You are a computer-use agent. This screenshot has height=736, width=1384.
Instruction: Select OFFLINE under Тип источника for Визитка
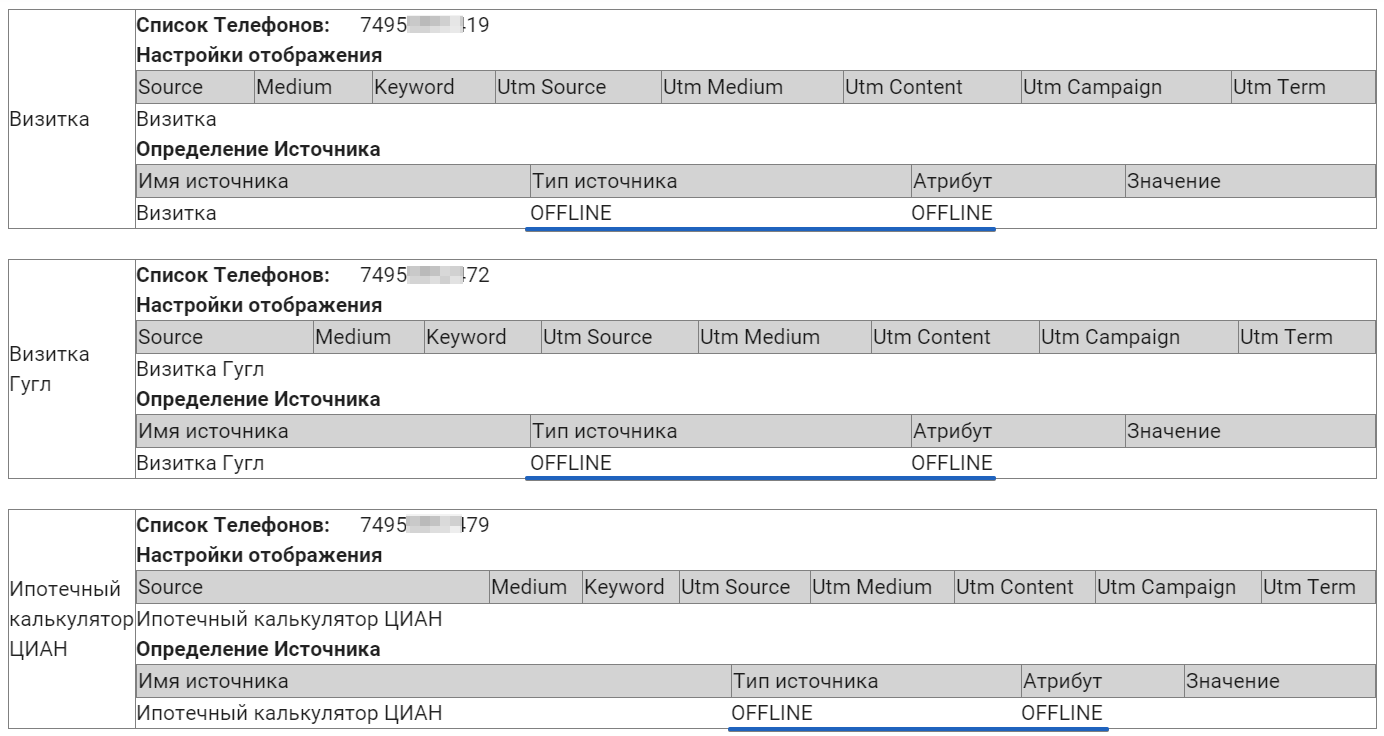(x=571, y=213)
